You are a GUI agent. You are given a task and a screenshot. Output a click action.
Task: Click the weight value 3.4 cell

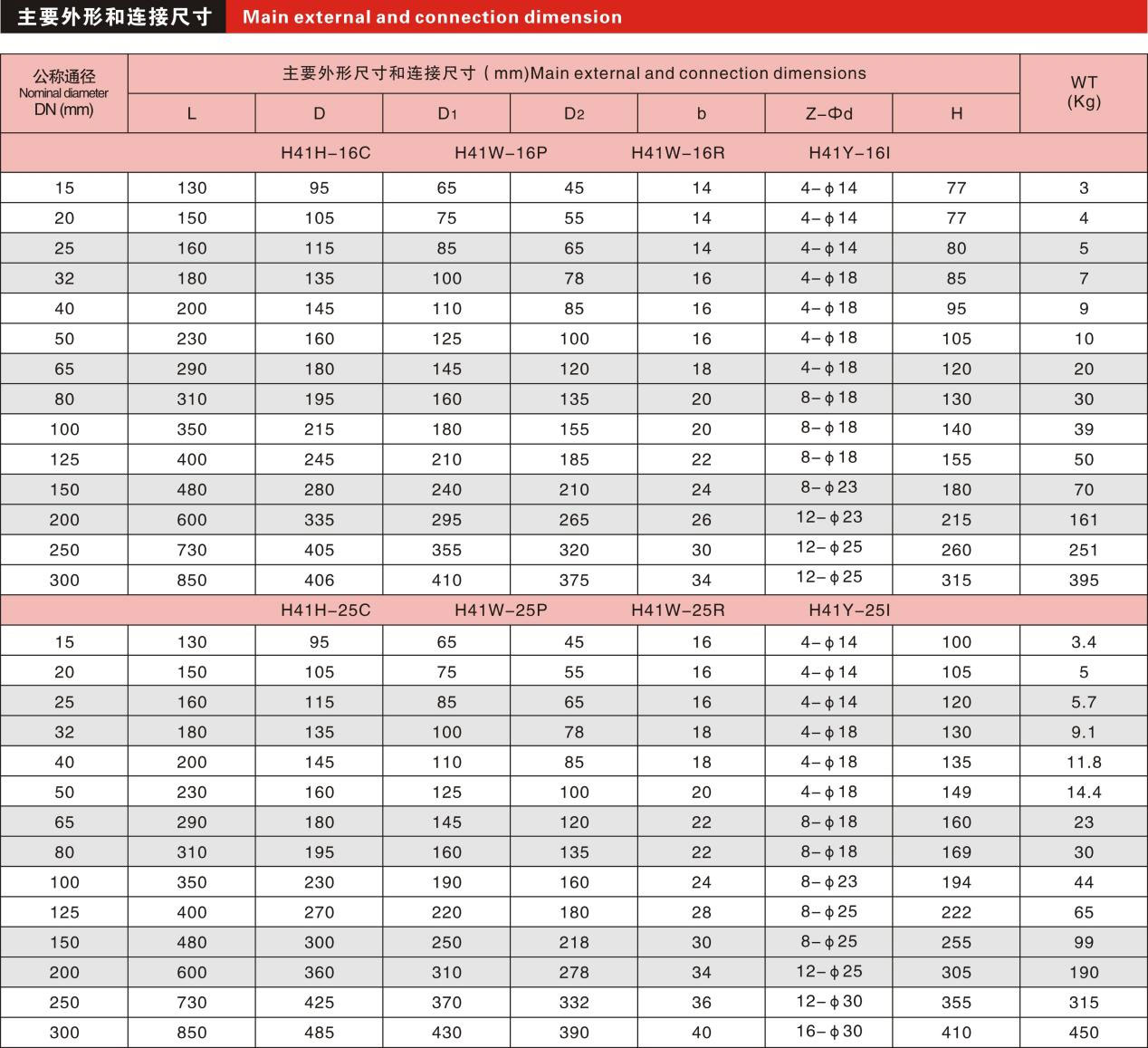pos(1084,642)
